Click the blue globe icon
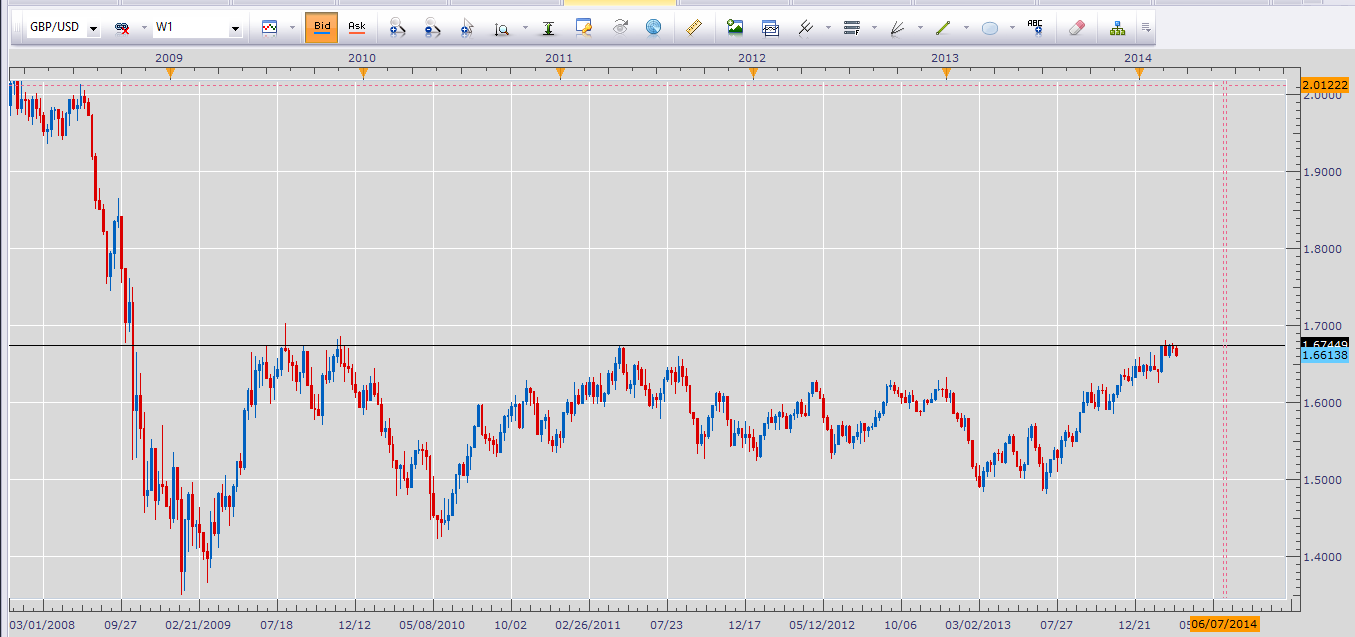This screenshot has width=1355, height=637. pyautogui.click(x=653, y=27)
